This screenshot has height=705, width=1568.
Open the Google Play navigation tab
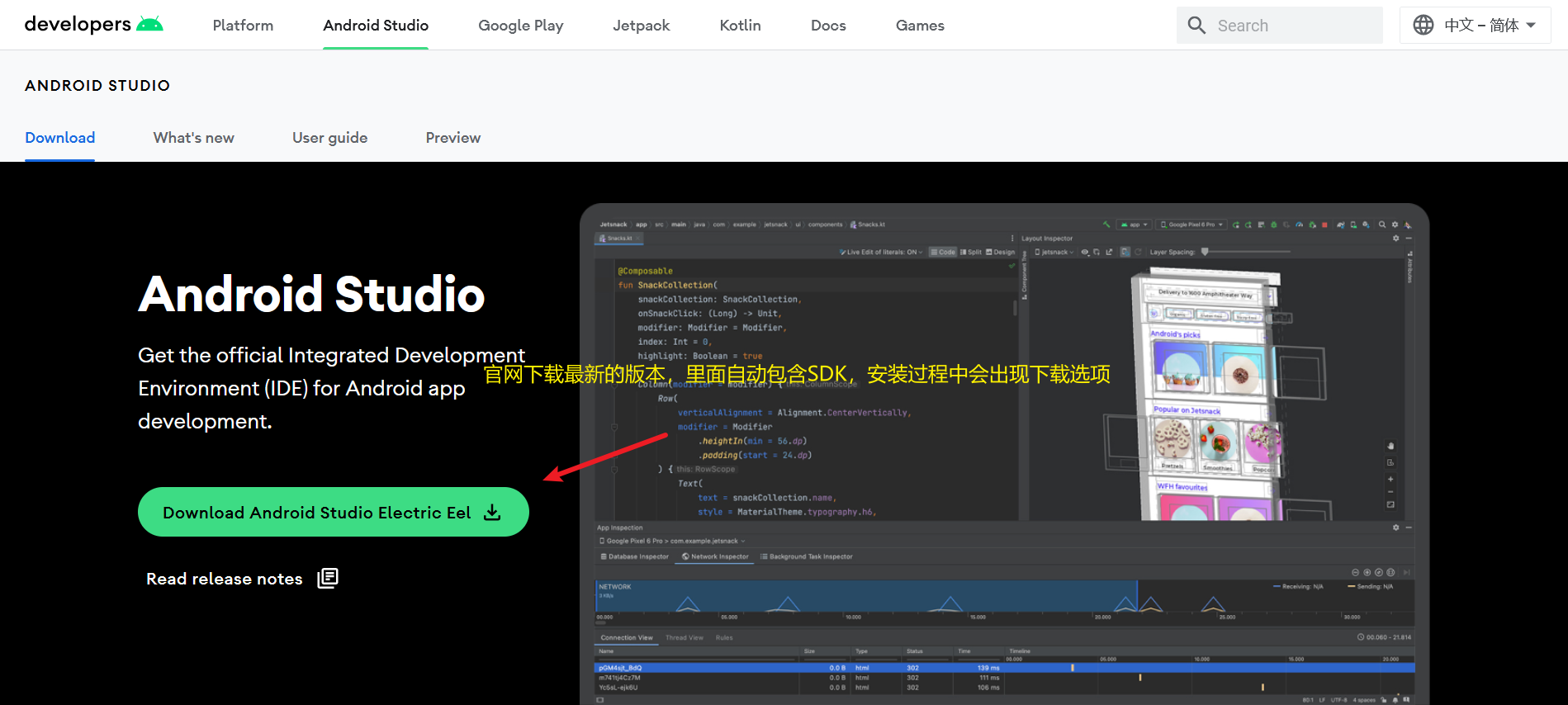point(521,26)
